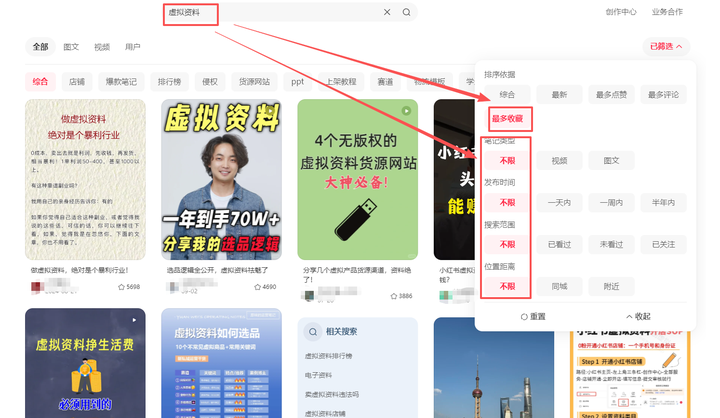
Task: Select the ppt chip
Action: coord(298,82)
